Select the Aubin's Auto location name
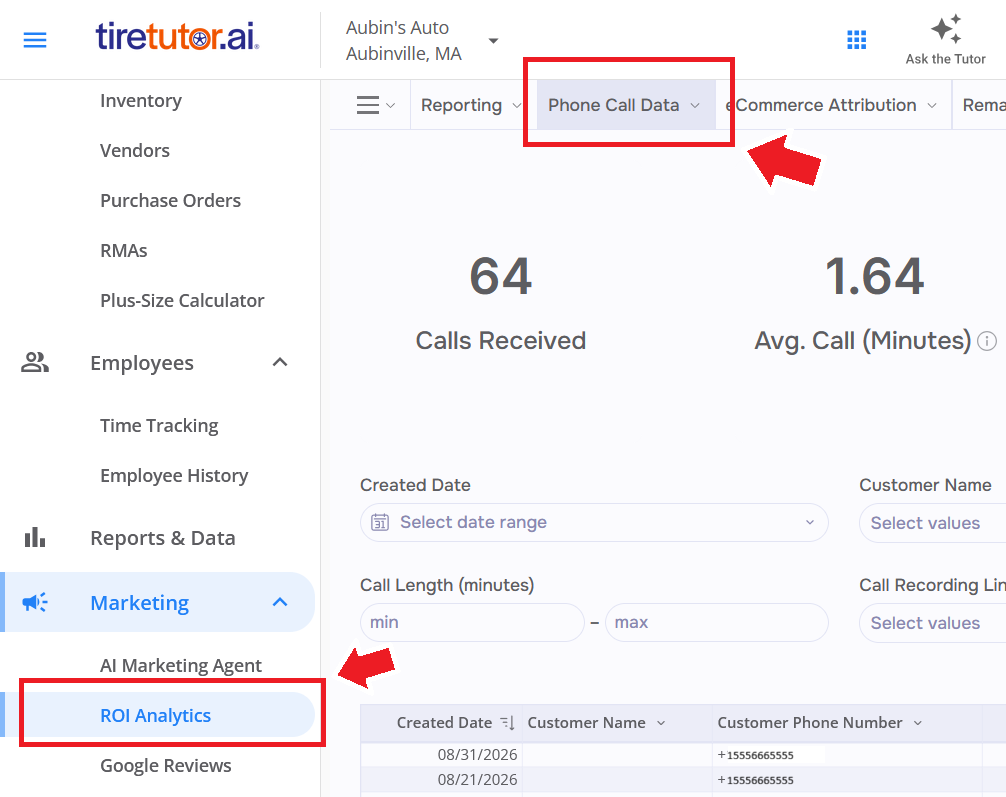Screen dimensions: 1006x797 (x=397, y=28)
